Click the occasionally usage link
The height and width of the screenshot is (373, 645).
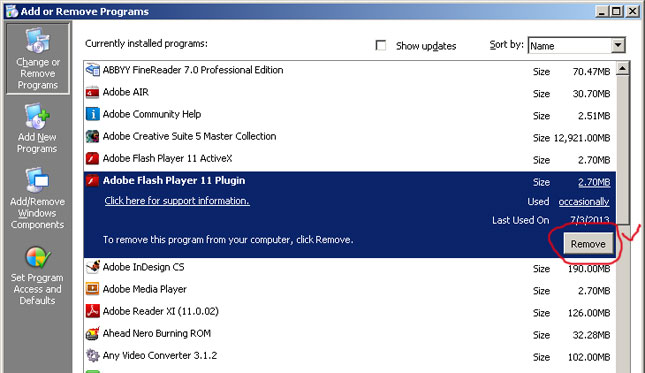pyautogui.click(x=584, y=202)
